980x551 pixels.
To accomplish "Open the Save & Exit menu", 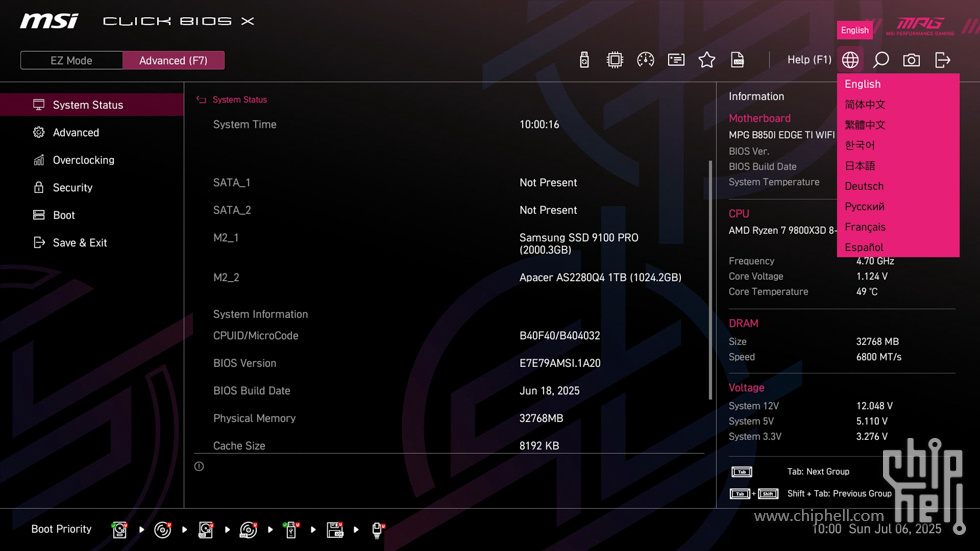I will (92, 242).
